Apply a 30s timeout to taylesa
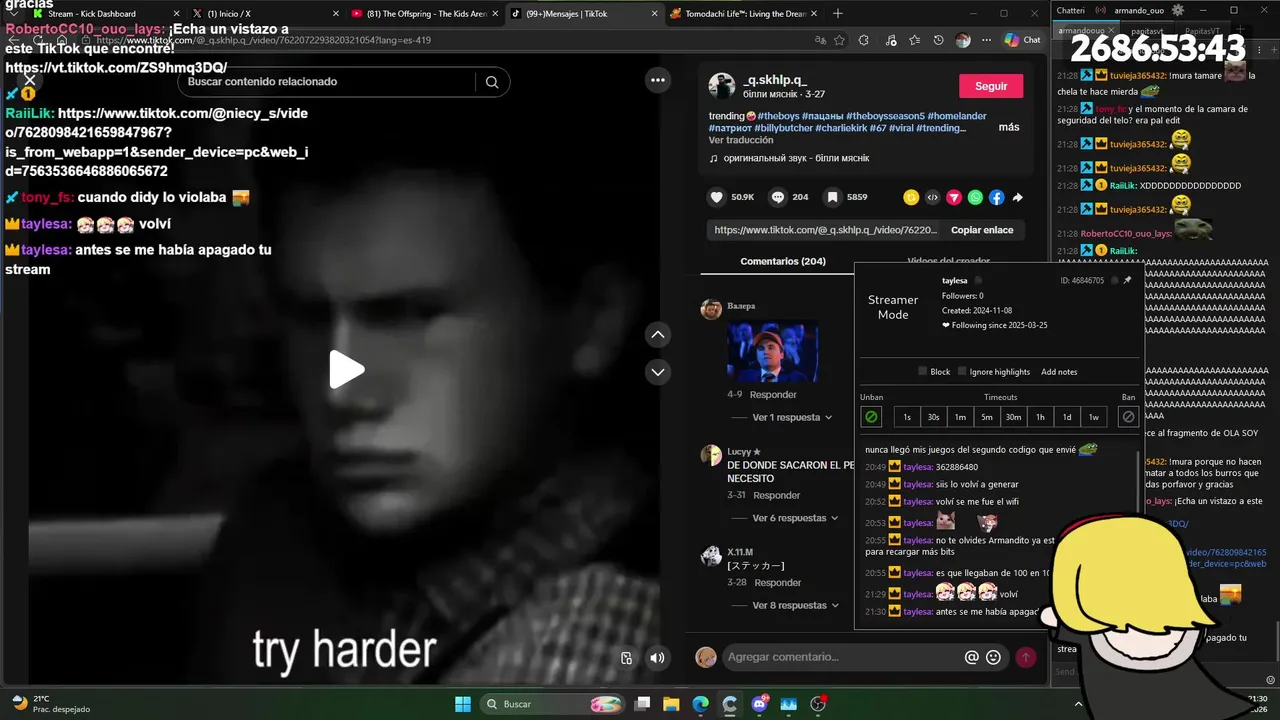 point(933,417)
